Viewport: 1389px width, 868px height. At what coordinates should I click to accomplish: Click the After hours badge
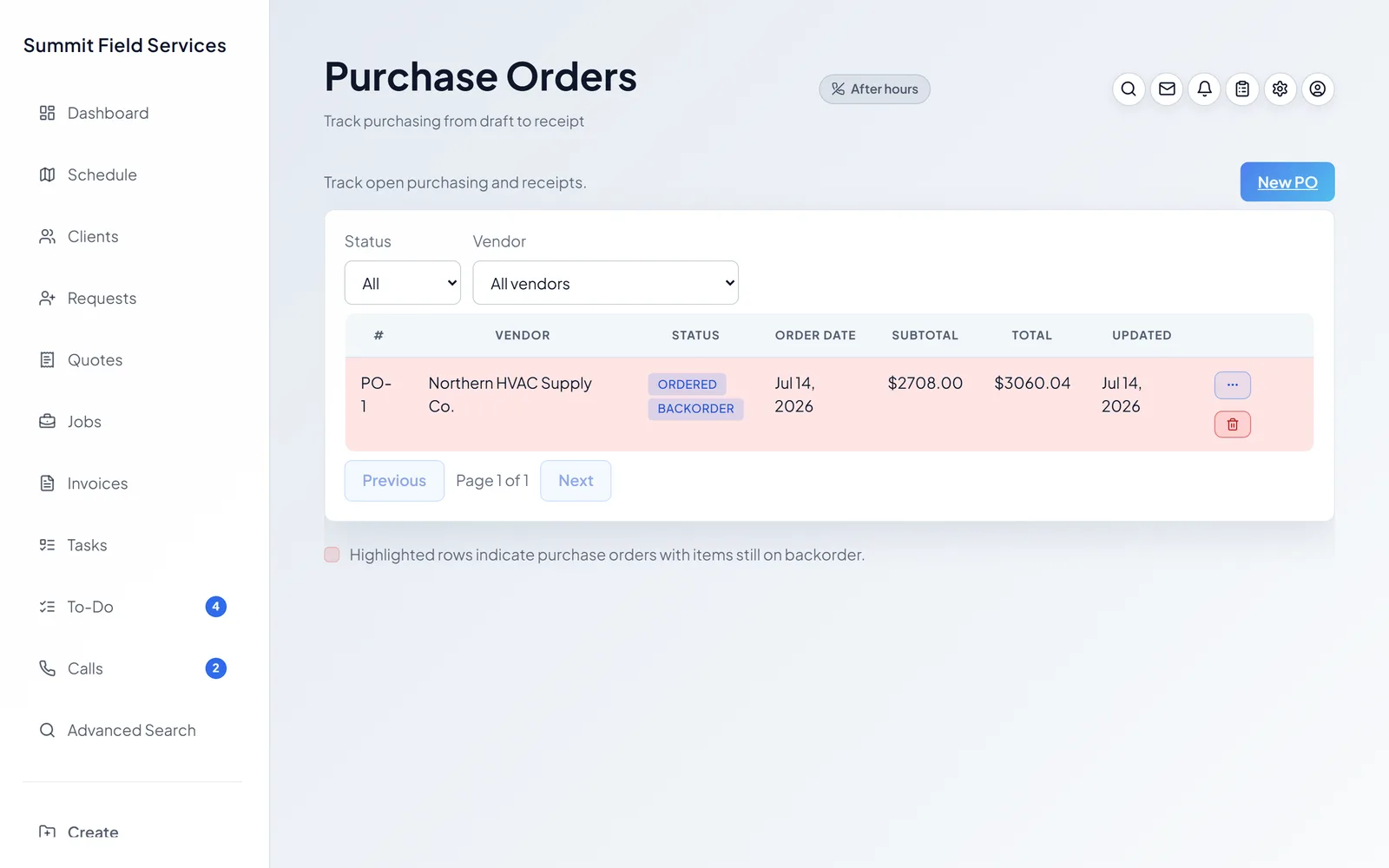coord(874,89)
